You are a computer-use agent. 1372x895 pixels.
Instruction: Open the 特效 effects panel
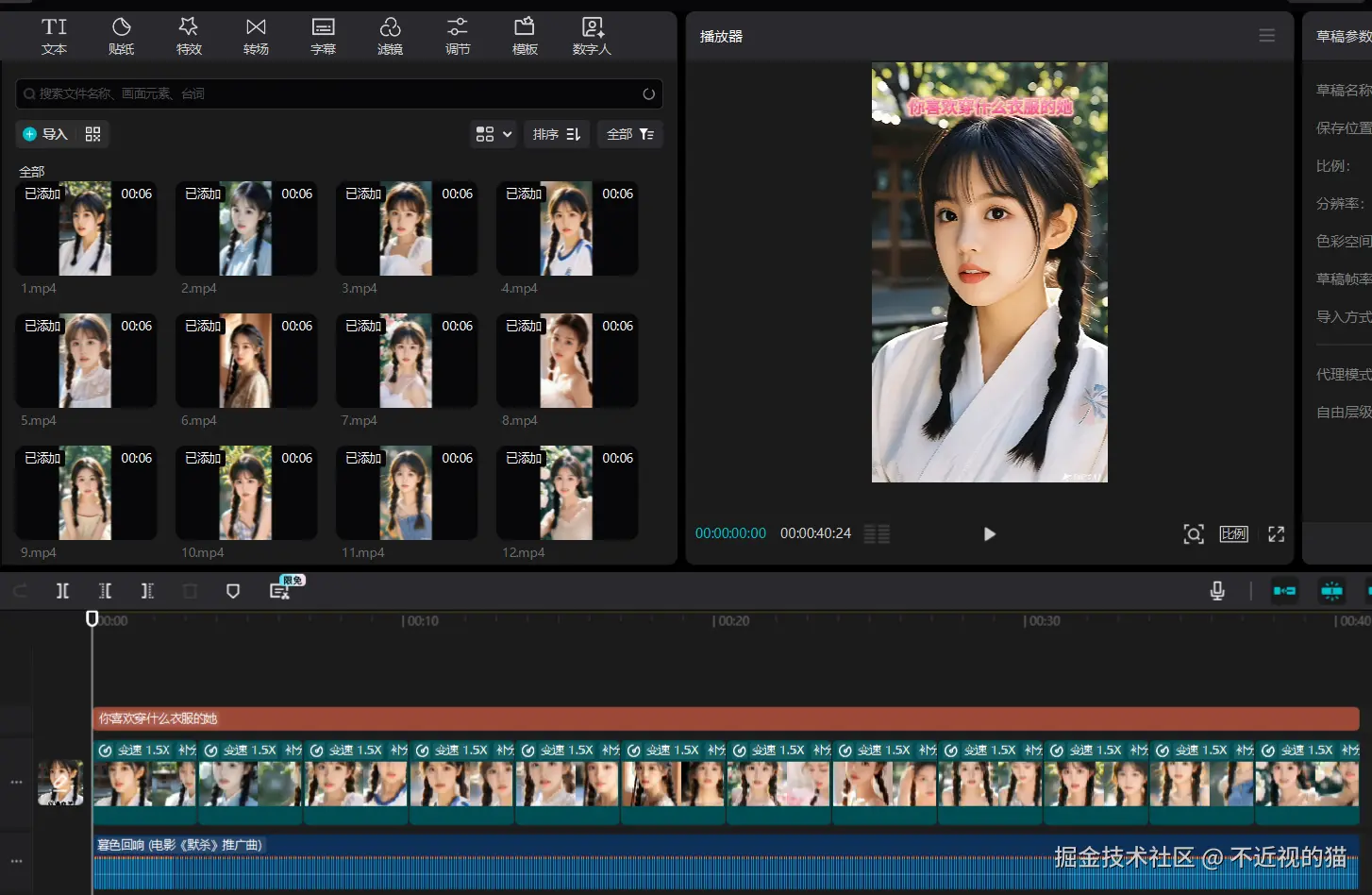[x=189, y=36]
